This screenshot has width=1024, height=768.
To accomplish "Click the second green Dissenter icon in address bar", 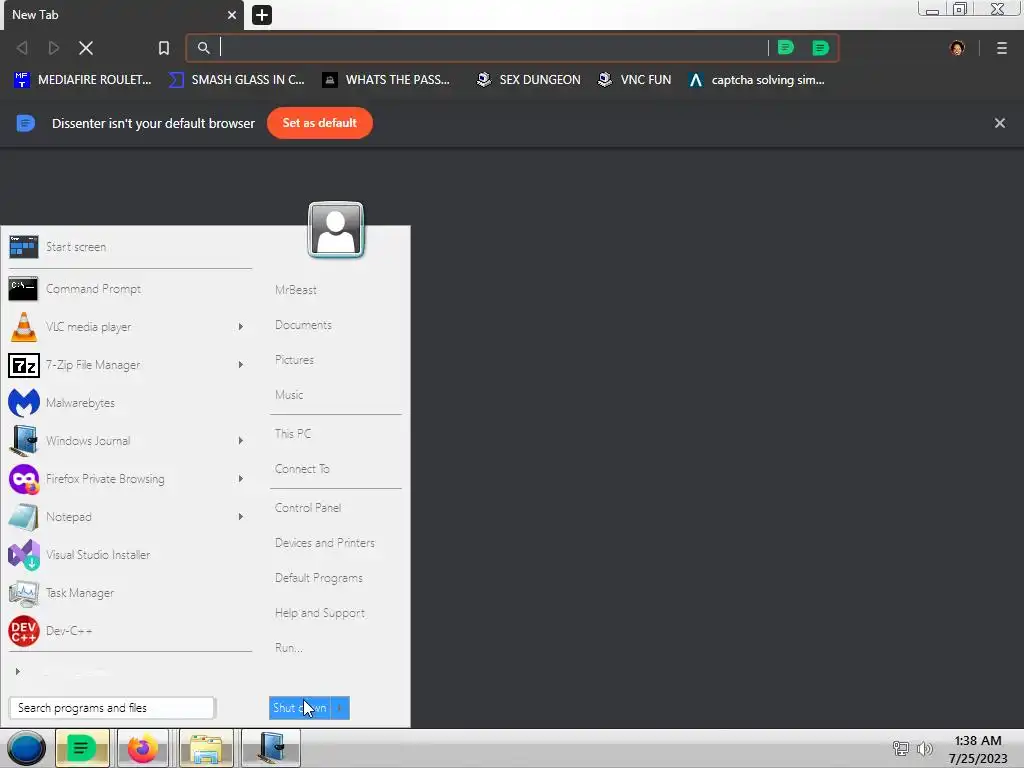I will pyautogui.click(x=820, y=48).
